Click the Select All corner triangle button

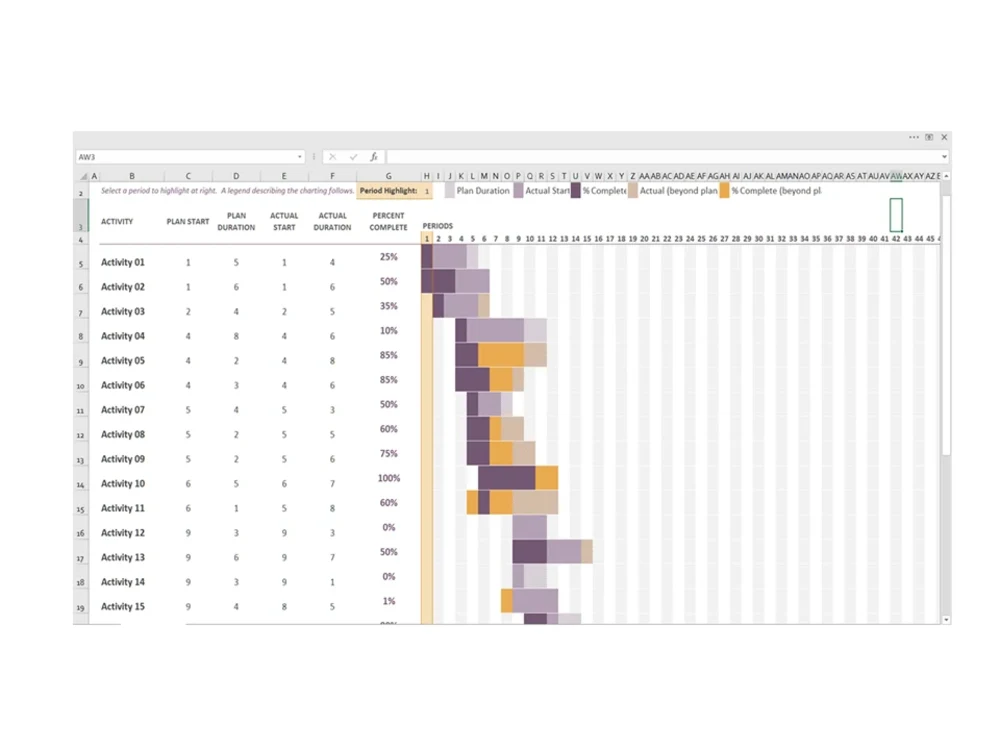pyautogui.click(x=82, y=175)
